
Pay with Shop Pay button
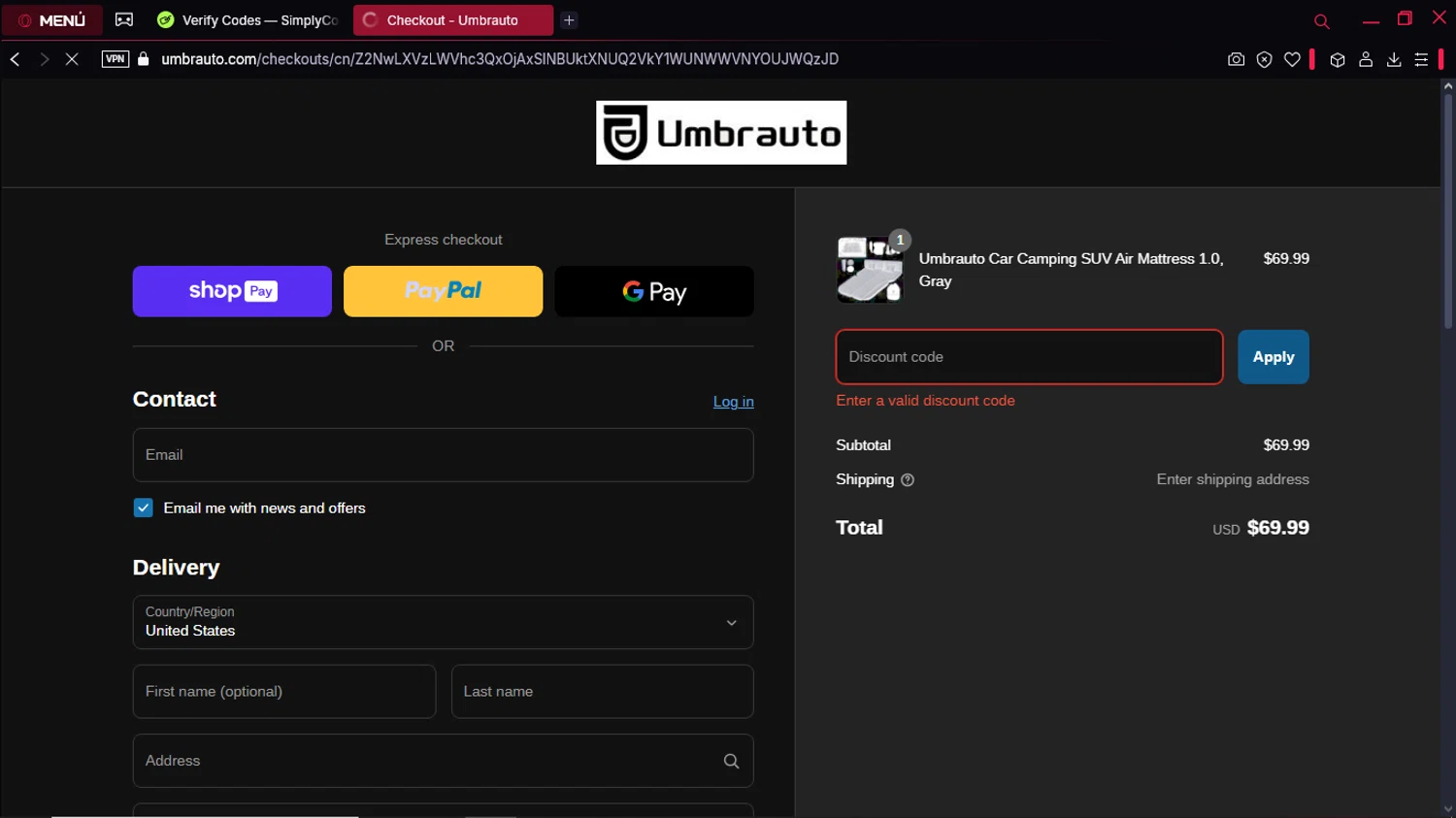tap(232, 291)
